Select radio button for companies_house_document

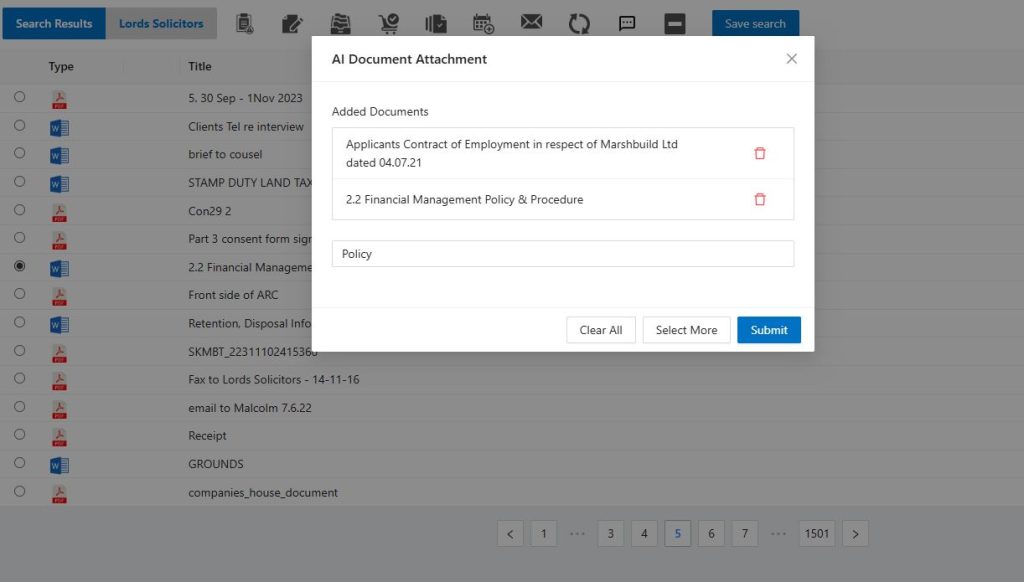(x=20, y=491)
